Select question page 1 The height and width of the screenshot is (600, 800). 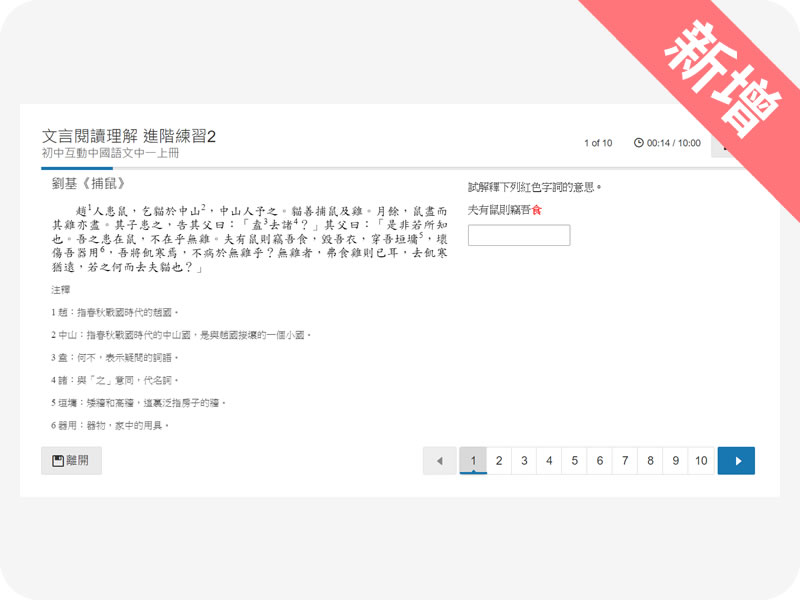point(473,461)
